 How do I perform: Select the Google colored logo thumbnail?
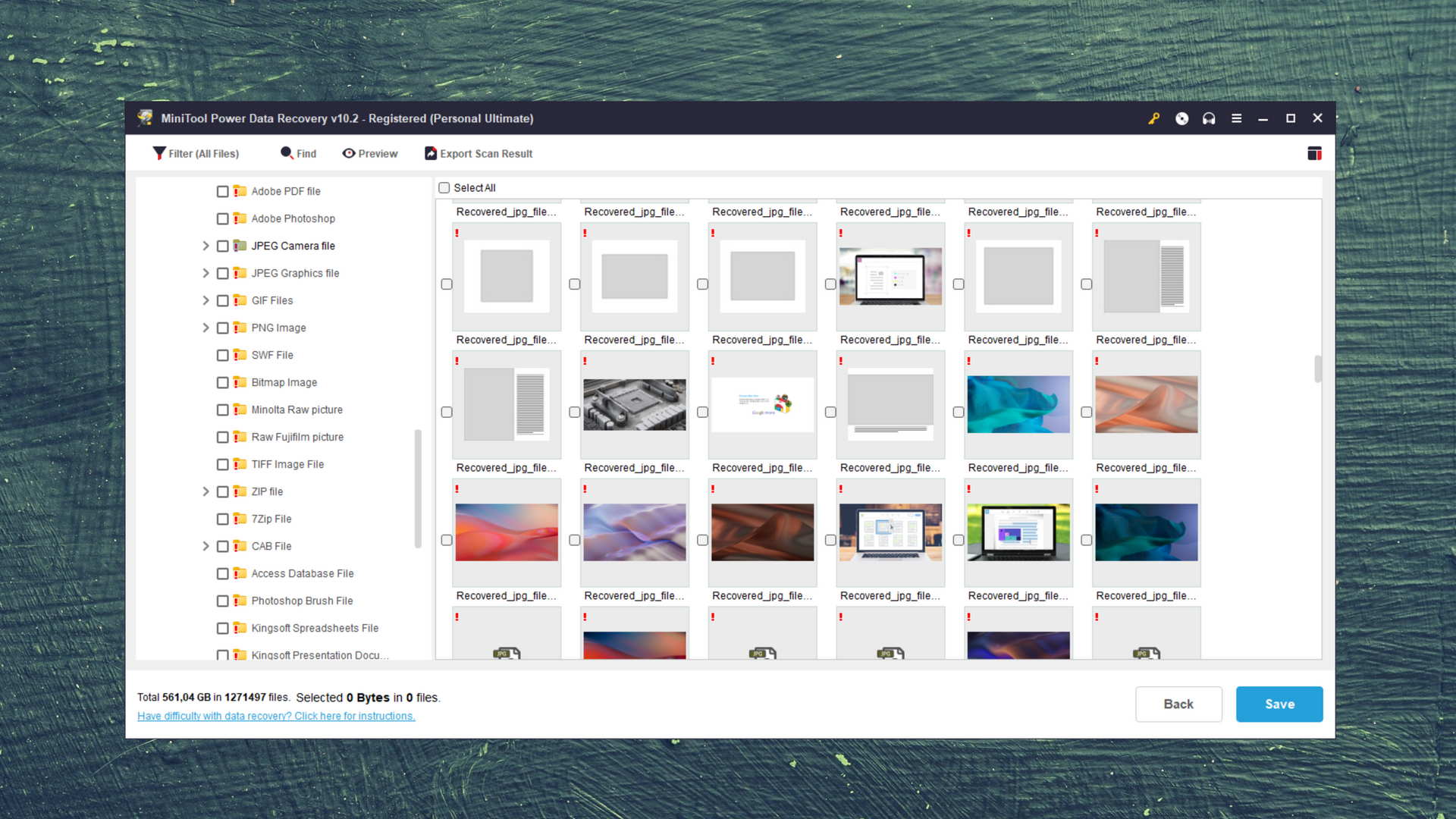pos(763,404)
